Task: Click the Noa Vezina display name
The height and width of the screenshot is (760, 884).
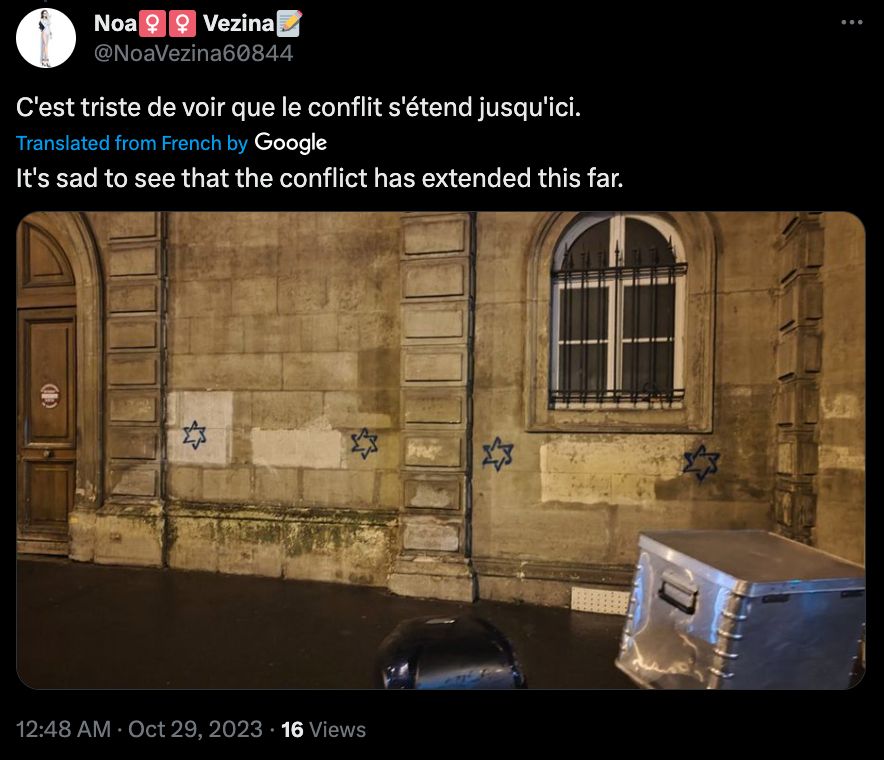Action: pos(197,24)
